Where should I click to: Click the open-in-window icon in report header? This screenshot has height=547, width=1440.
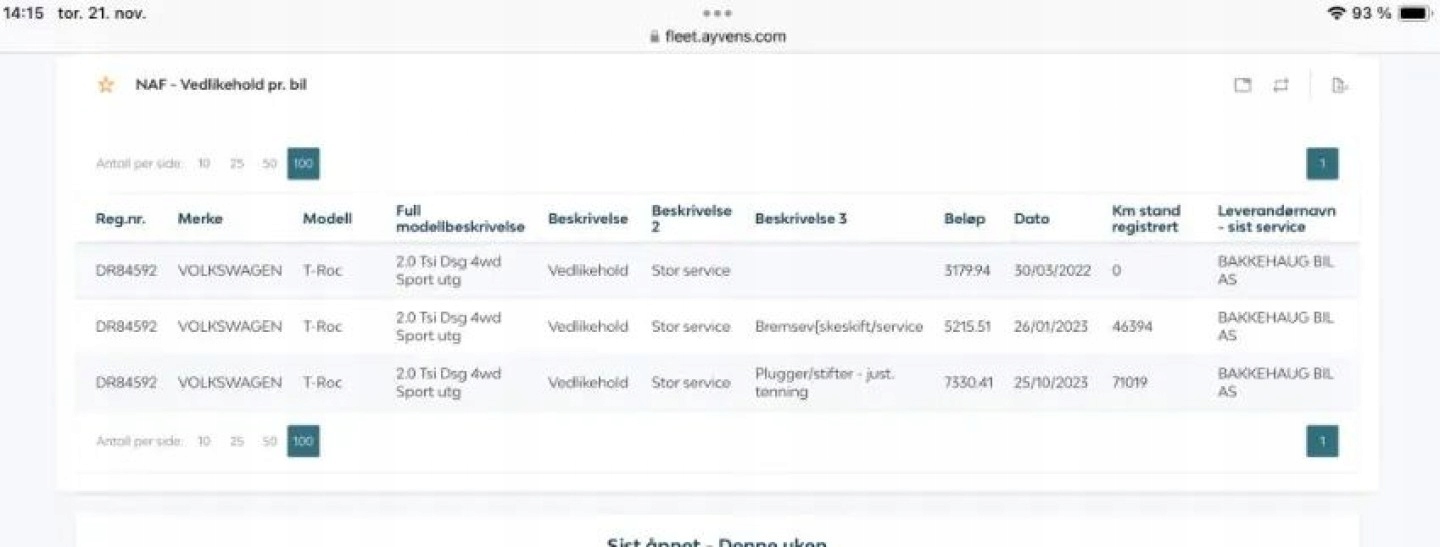(x=1243, y=86)
